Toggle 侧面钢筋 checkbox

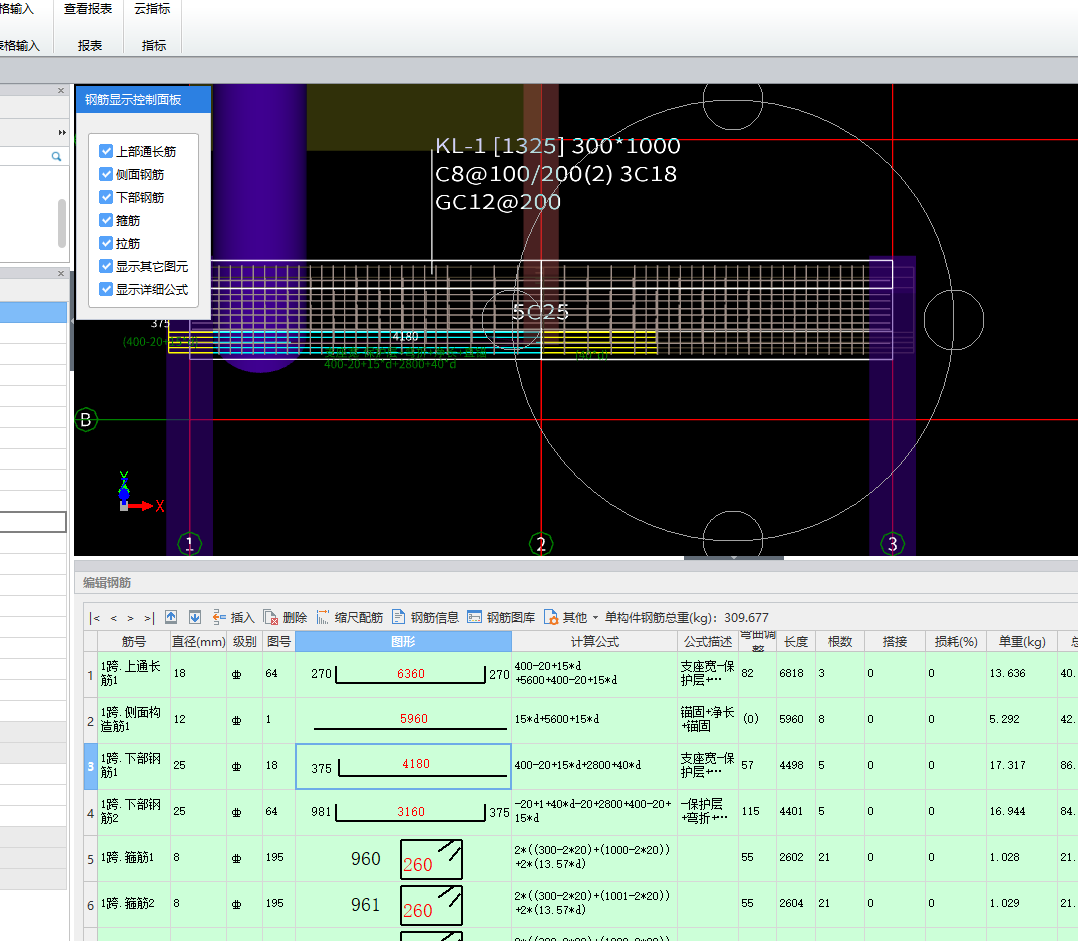coord(106,174)
